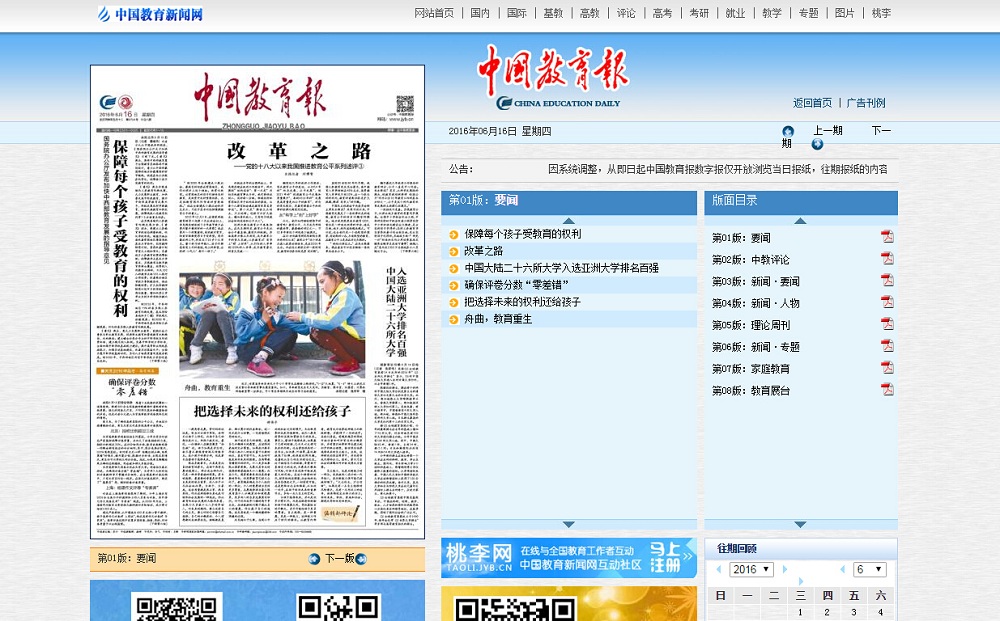The width and height of the screenshot is (1000, 621).
Task: Open 图片 in top navigation
Action: [x=844, y=13]
